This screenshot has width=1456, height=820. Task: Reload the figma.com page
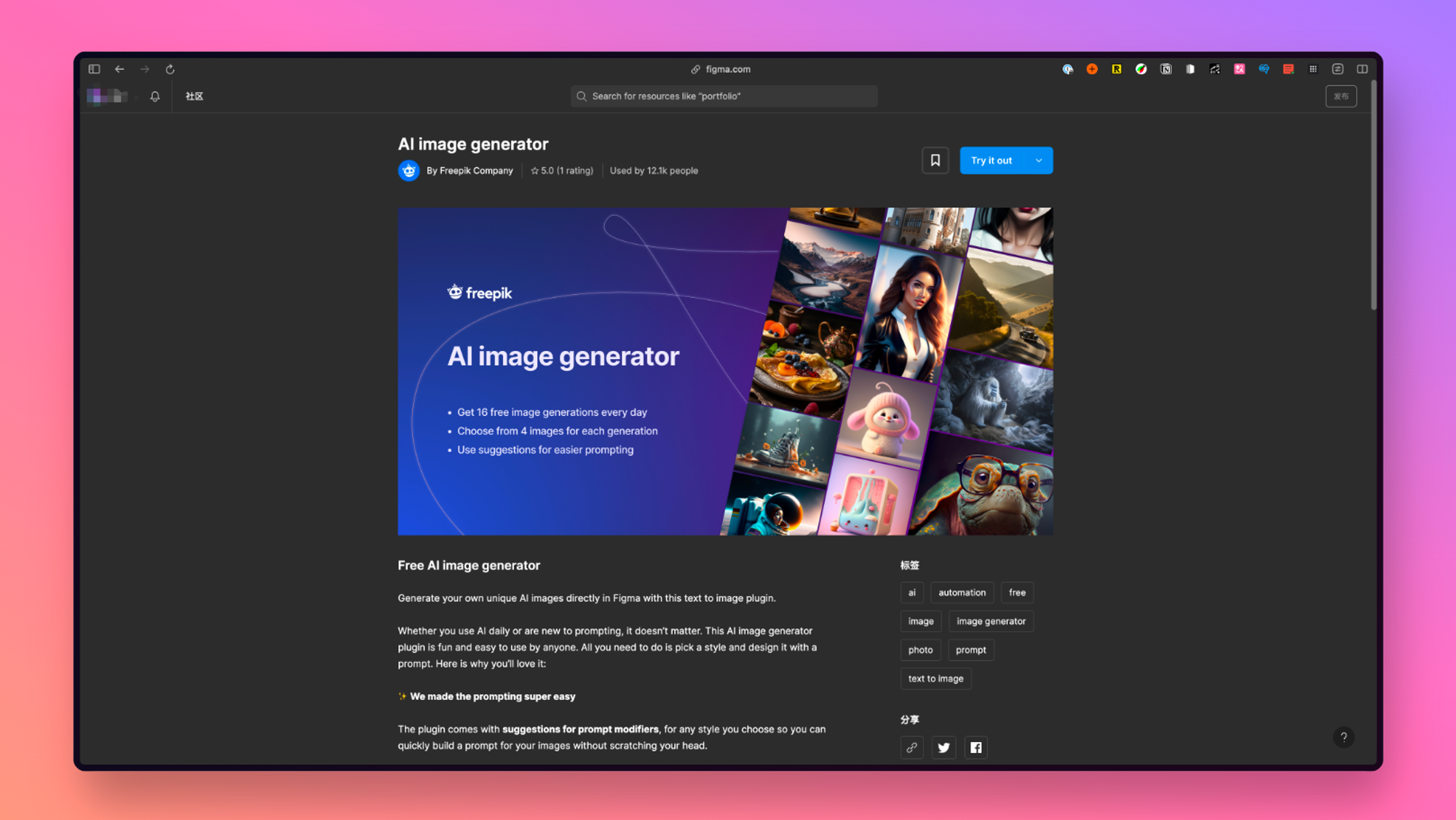coord(170,69)
